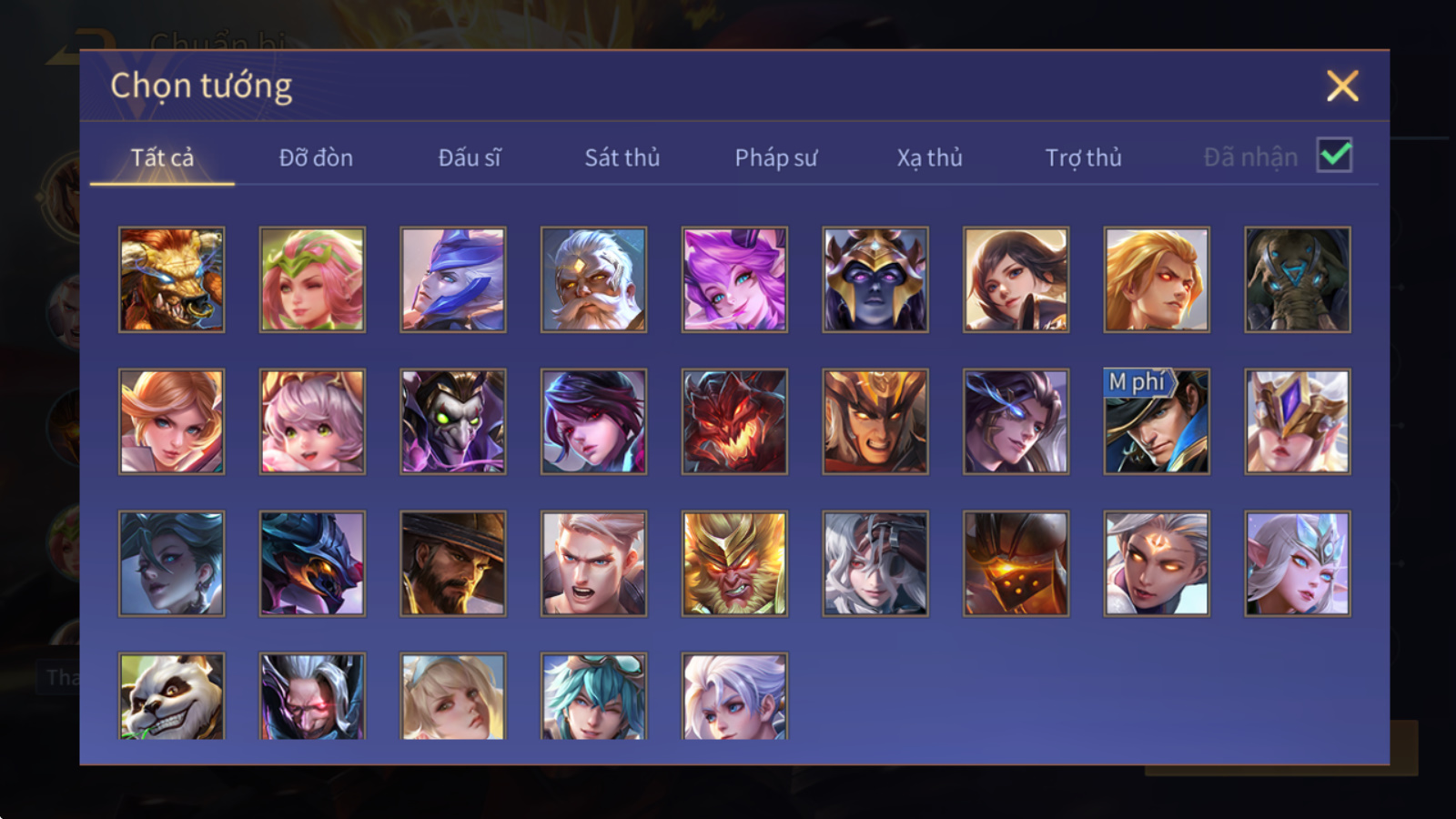This screenshot has width=1456, height=819.
Task: Choose the teal-haired goggles hero
Action: pos(593,695)
